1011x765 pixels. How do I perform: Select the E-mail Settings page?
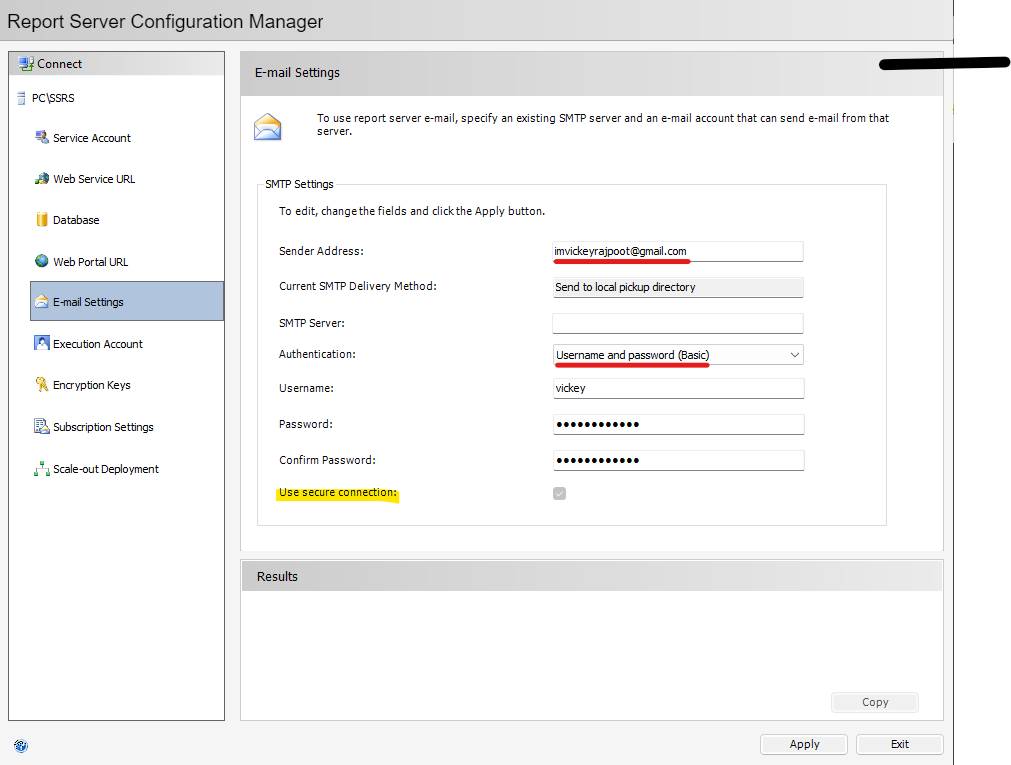pos(127,301)
